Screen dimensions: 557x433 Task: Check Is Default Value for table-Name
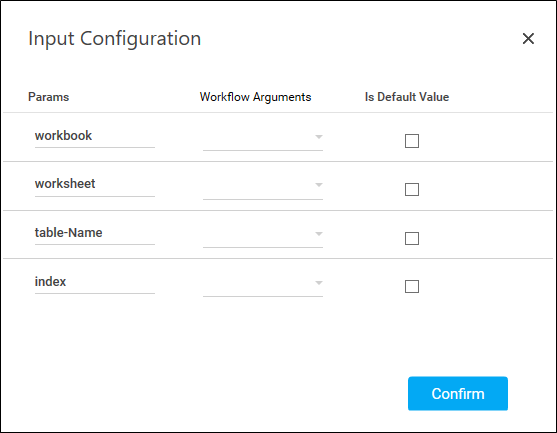412,238
